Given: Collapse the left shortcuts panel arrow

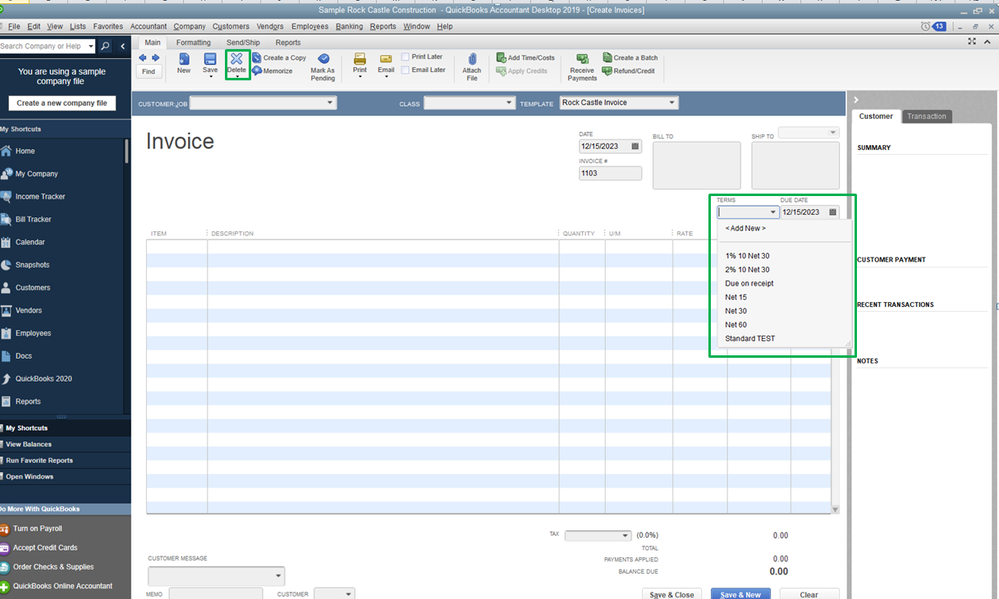Looking at the screenshot, I should point(123,46).
